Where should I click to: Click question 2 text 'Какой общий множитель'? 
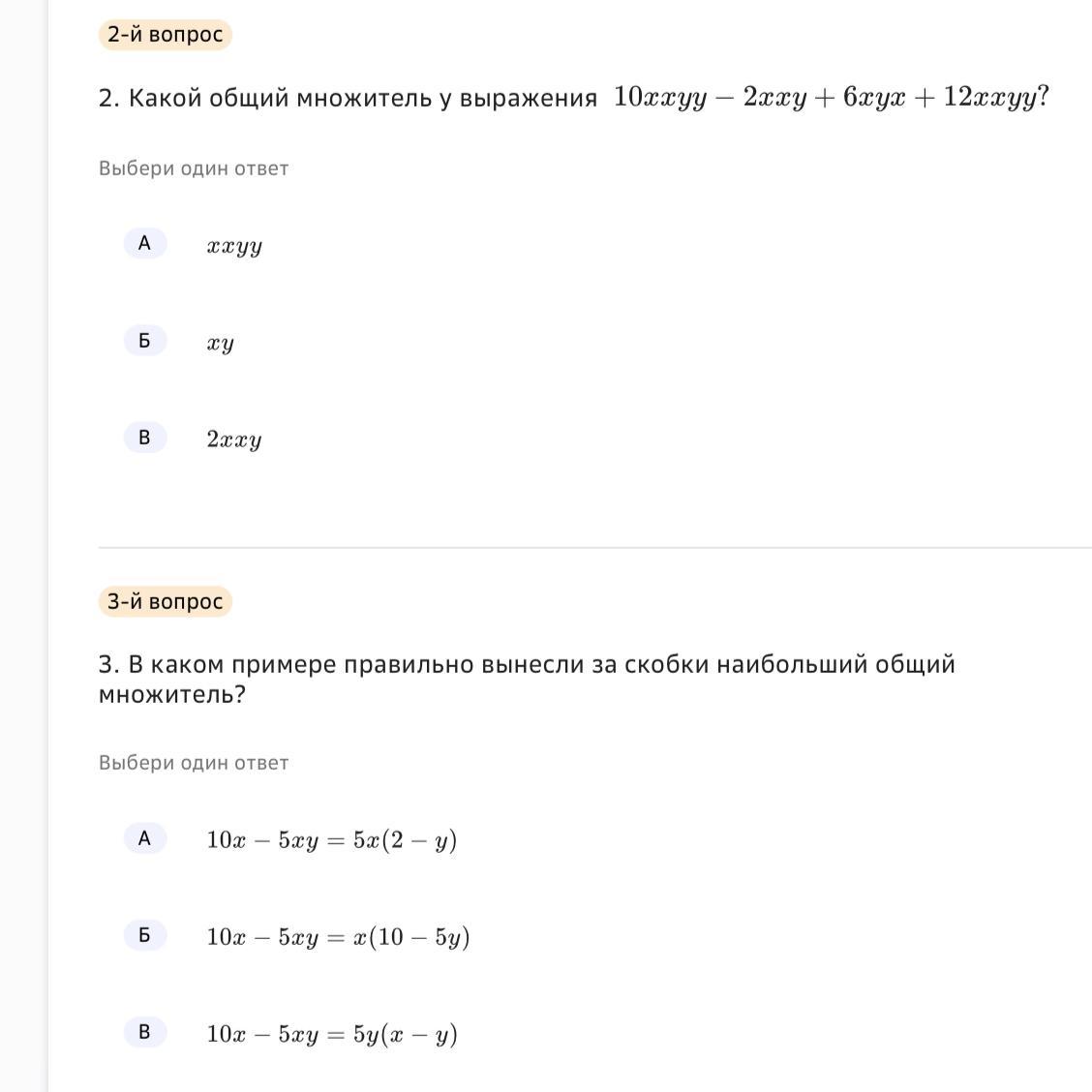pyautogui.click(x=349, y=98)
